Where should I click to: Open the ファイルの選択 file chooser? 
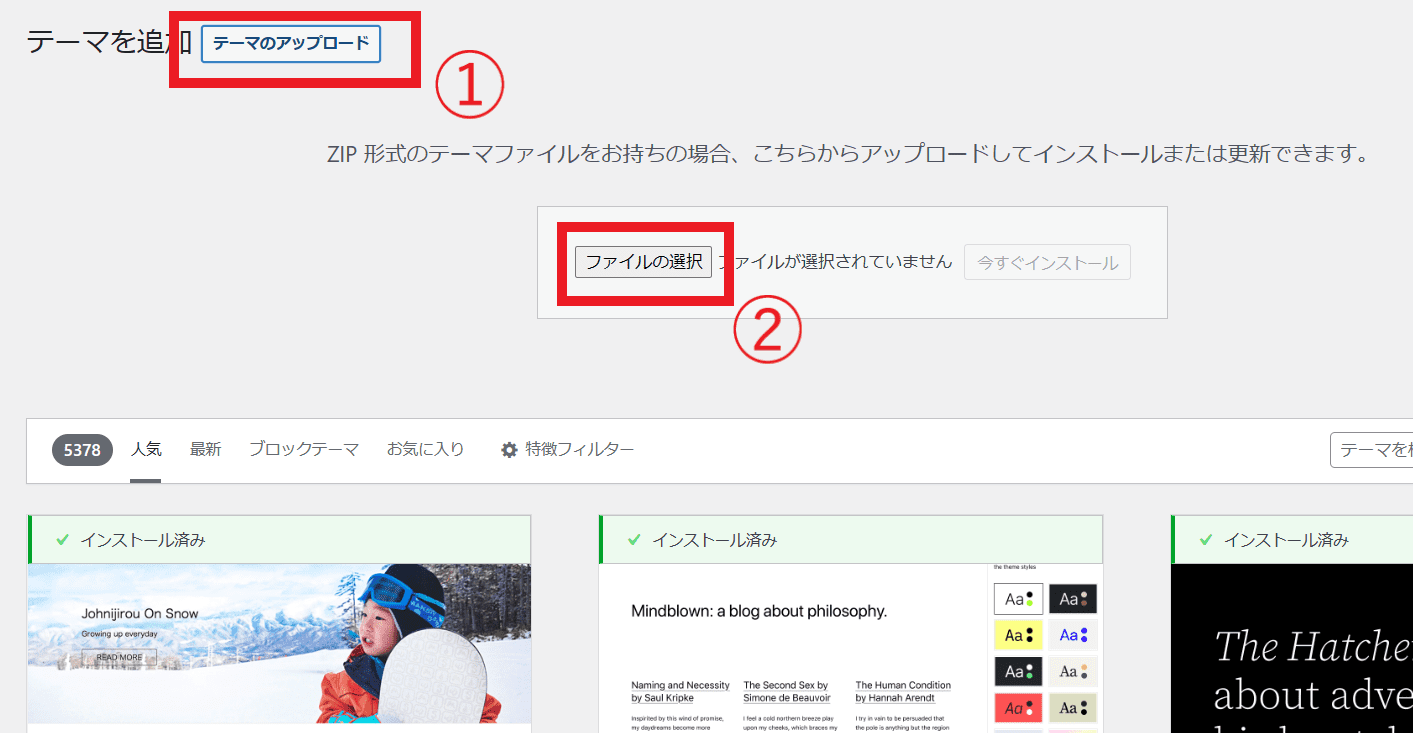(643, 262)
